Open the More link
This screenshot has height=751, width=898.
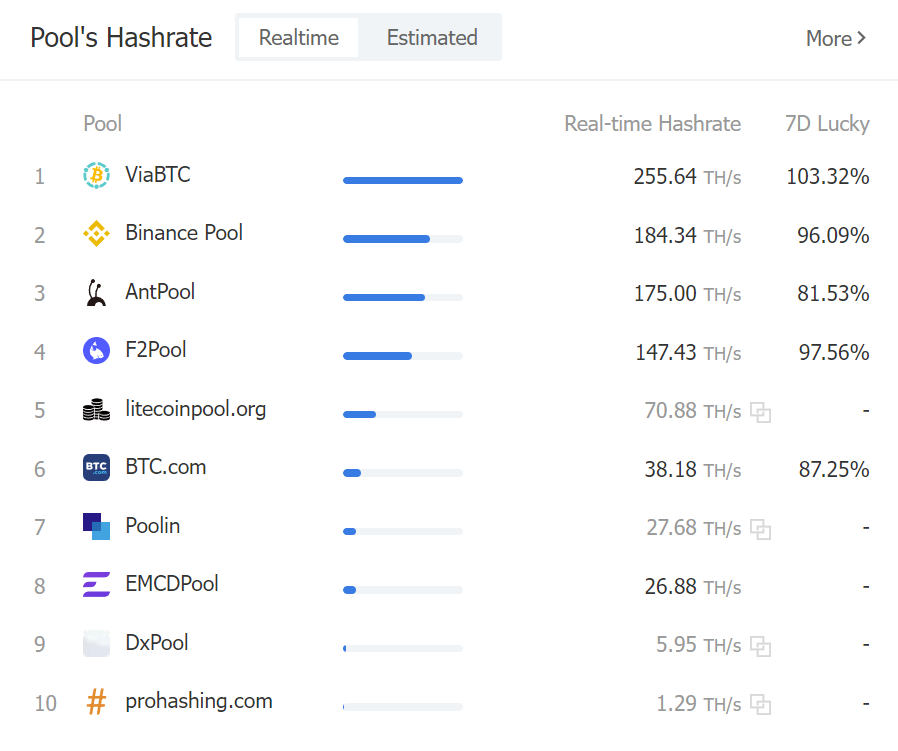836,38
